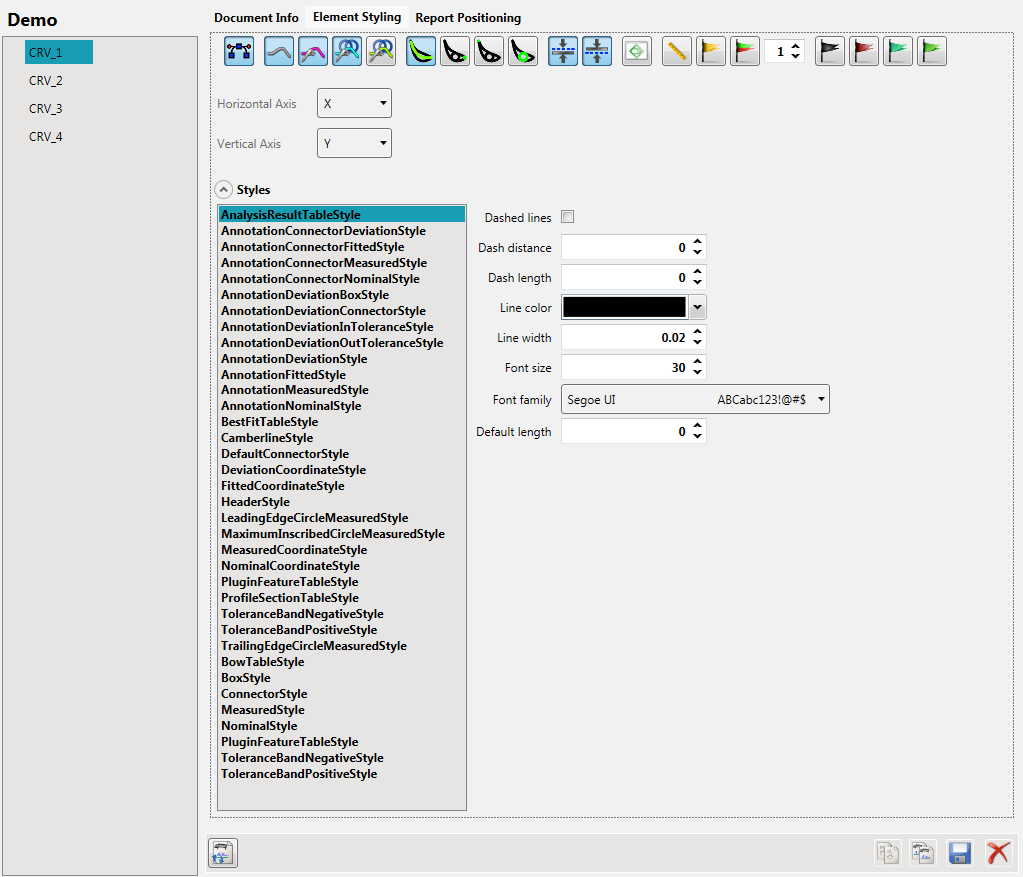Open the Vertical Axis dropdown
The width and height of the screenshot is (1023, 877).
[x=354, y=144]
